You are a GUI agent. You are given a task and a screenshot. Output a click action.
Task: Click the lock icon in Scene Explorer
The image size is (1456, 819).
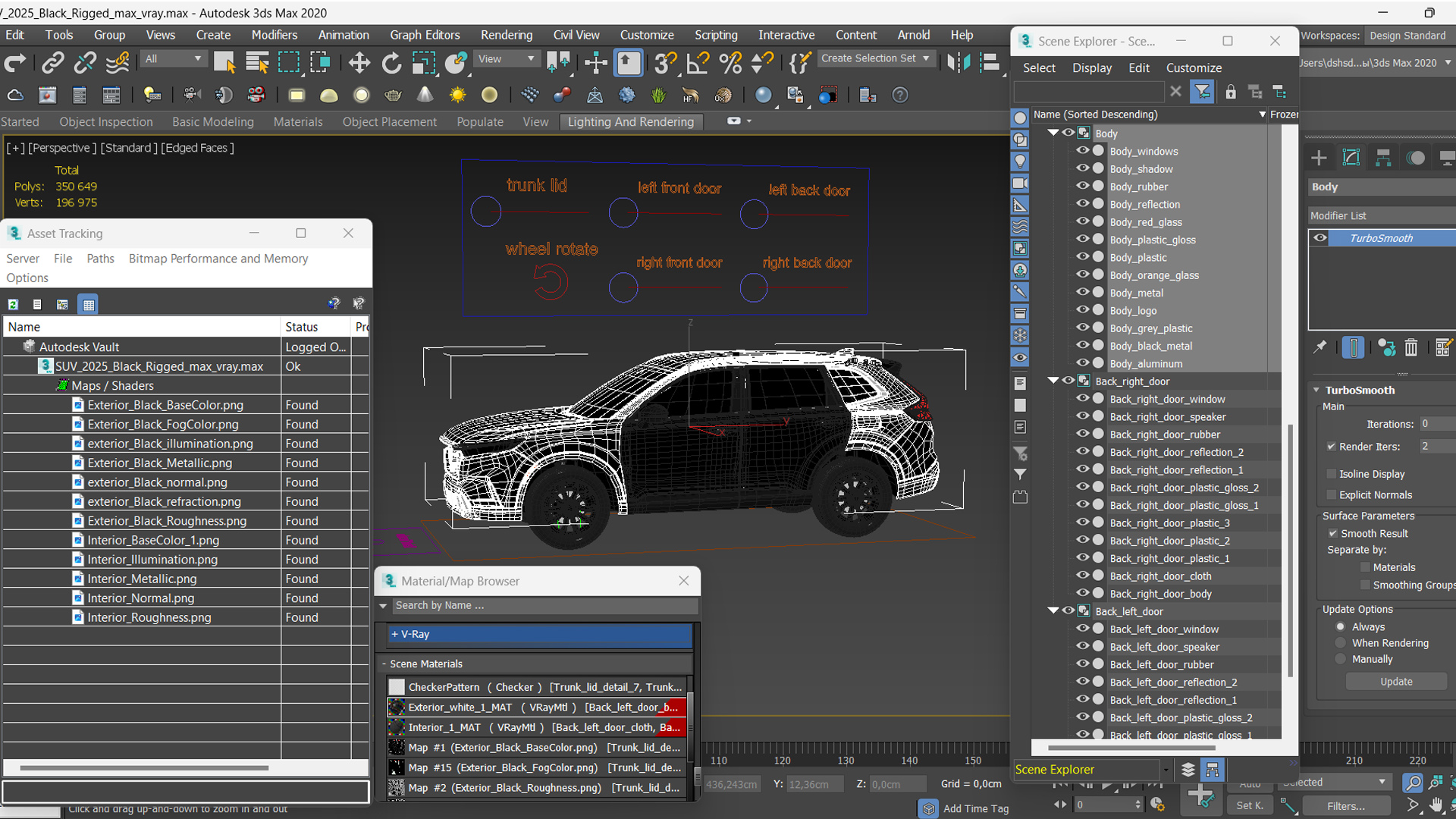pyautogui.click(x=1231, y=92)
